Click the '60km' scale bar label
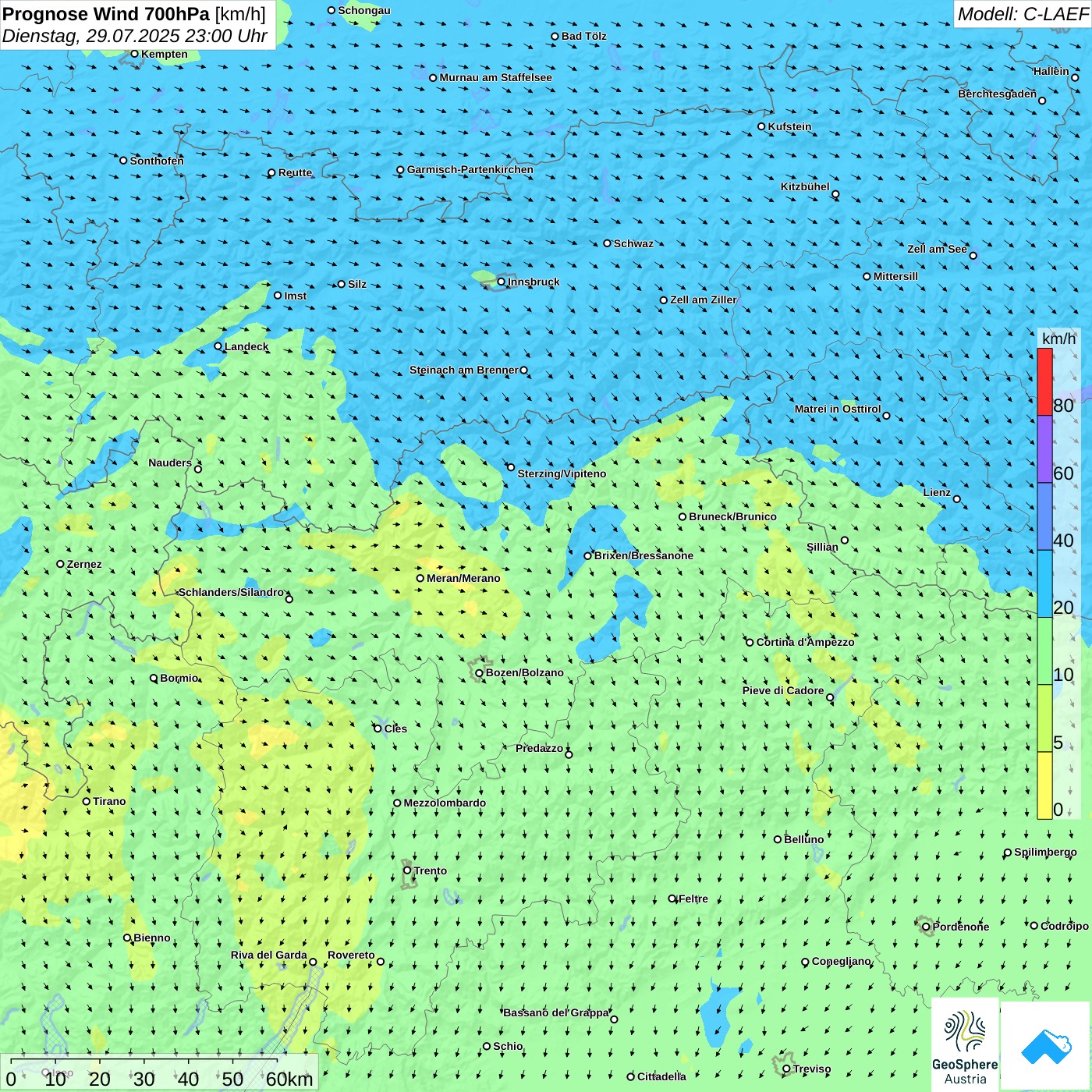This screenshot has width=1092, height=1092. pos(289,1079)
